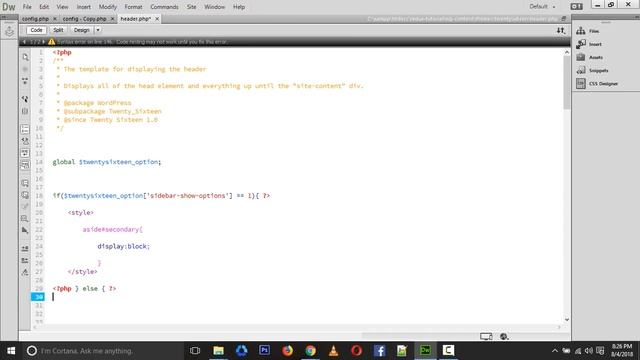
Task: Click the Apply Comment icon
Action: pyautogui.click(x=25, y=183)
